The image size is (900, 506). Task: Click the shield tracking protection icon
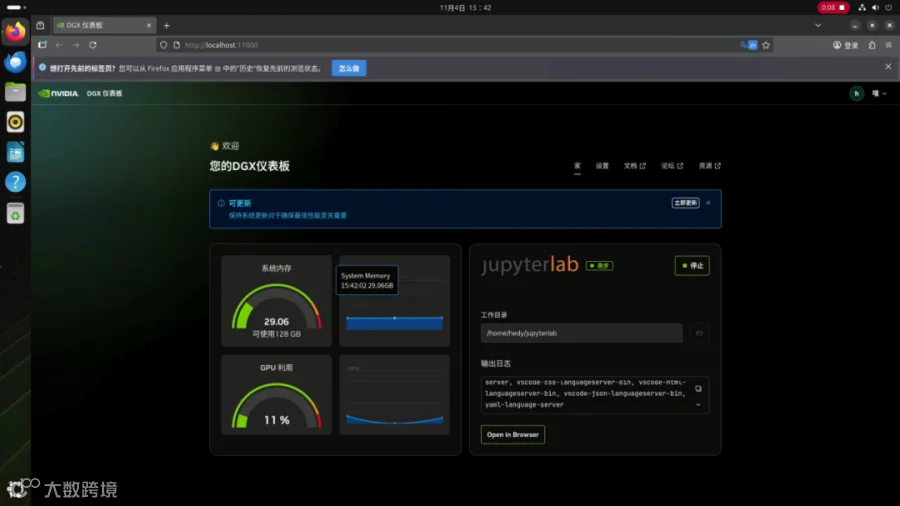click(164, 45)
